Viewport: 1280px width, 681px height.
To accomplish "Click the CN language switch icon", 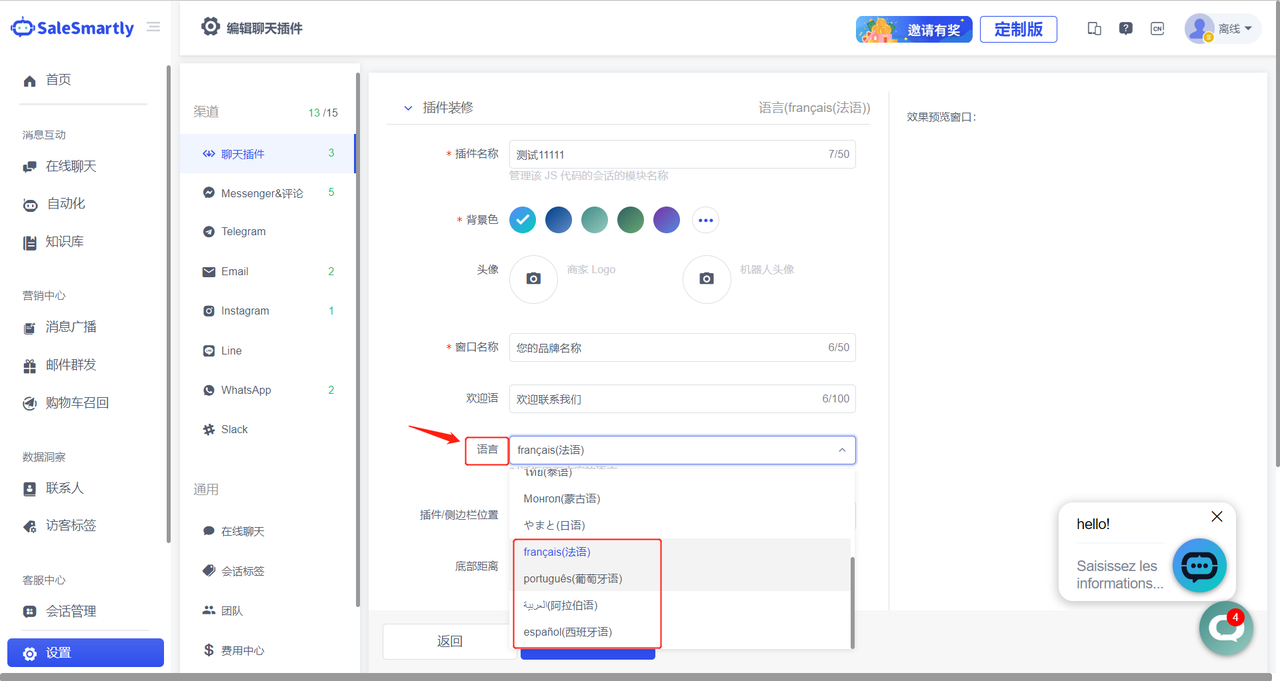I will point(1157,29).
